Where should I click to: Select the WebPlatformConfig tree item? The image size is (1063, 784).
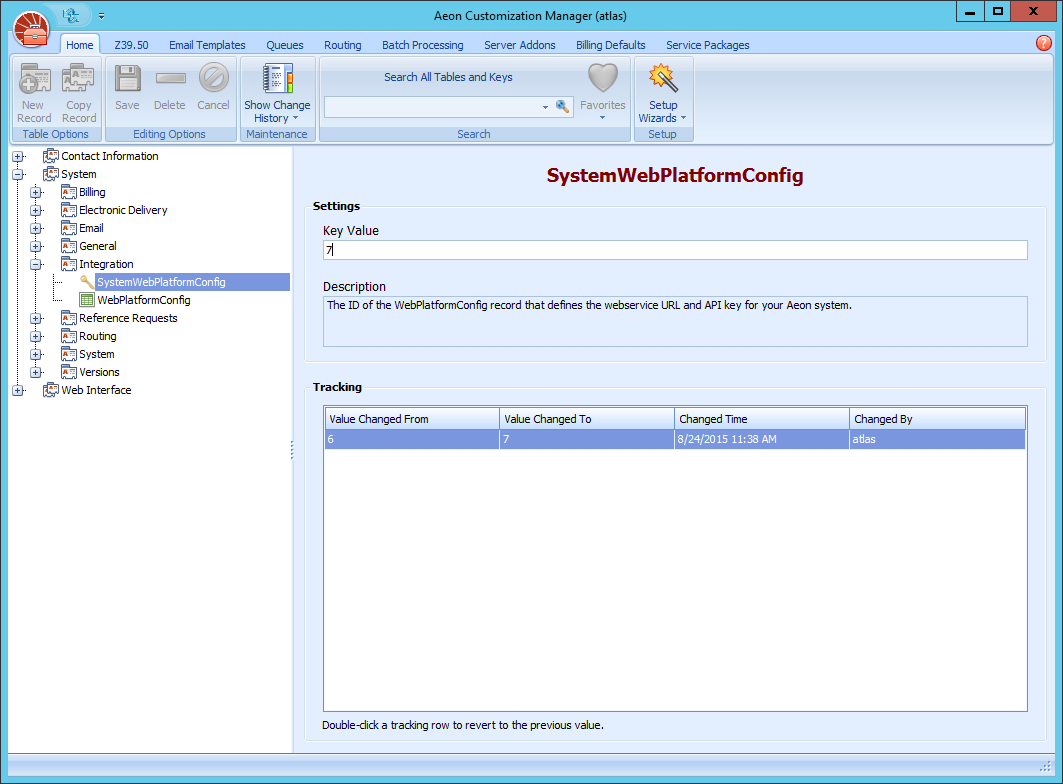tap(144, 300)
